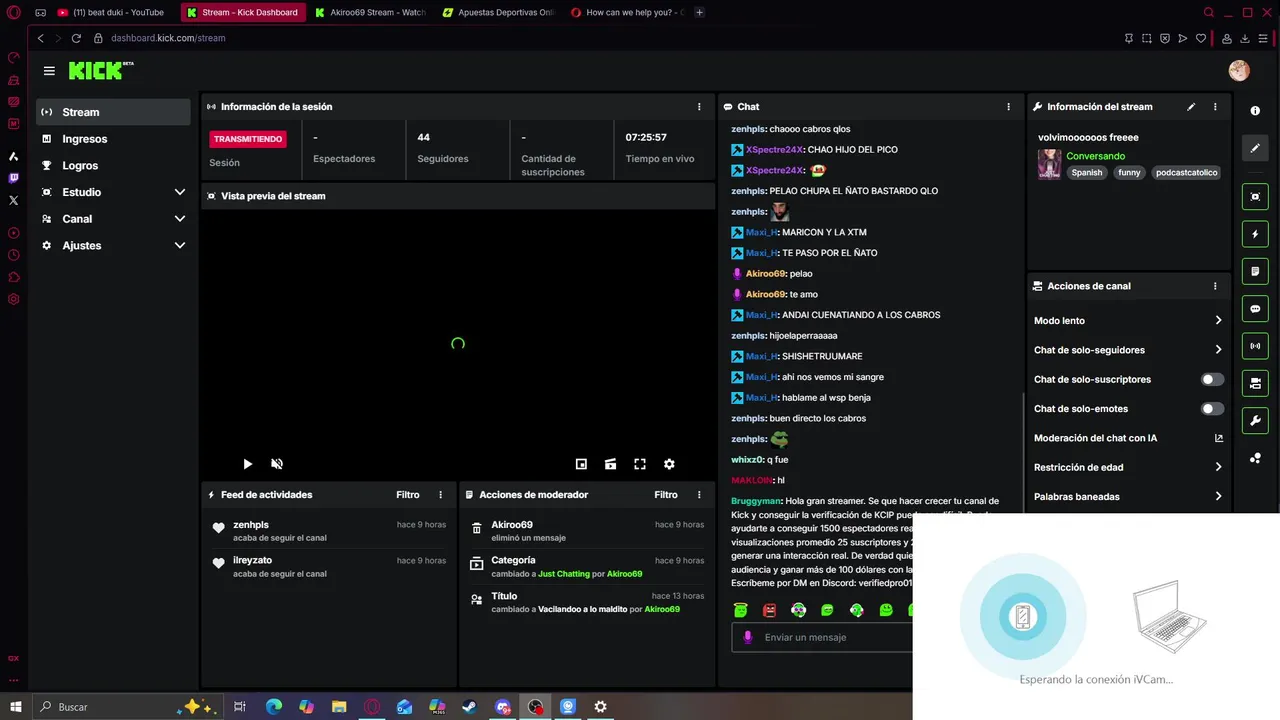Expand the Canal sidebar section
Viewport: 1280px width, 720px height.
tap(113, 219)
